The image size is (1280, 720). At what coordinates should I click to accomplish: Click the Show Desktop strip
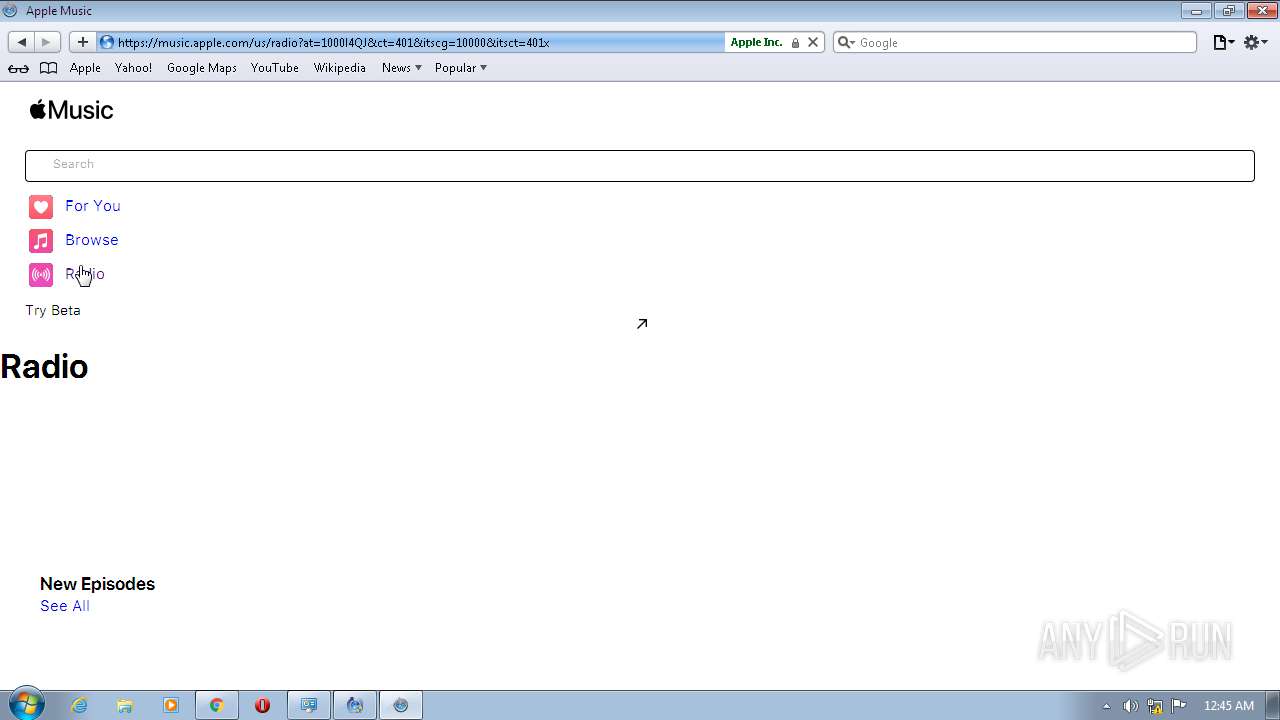click(x=1272, y=705)
